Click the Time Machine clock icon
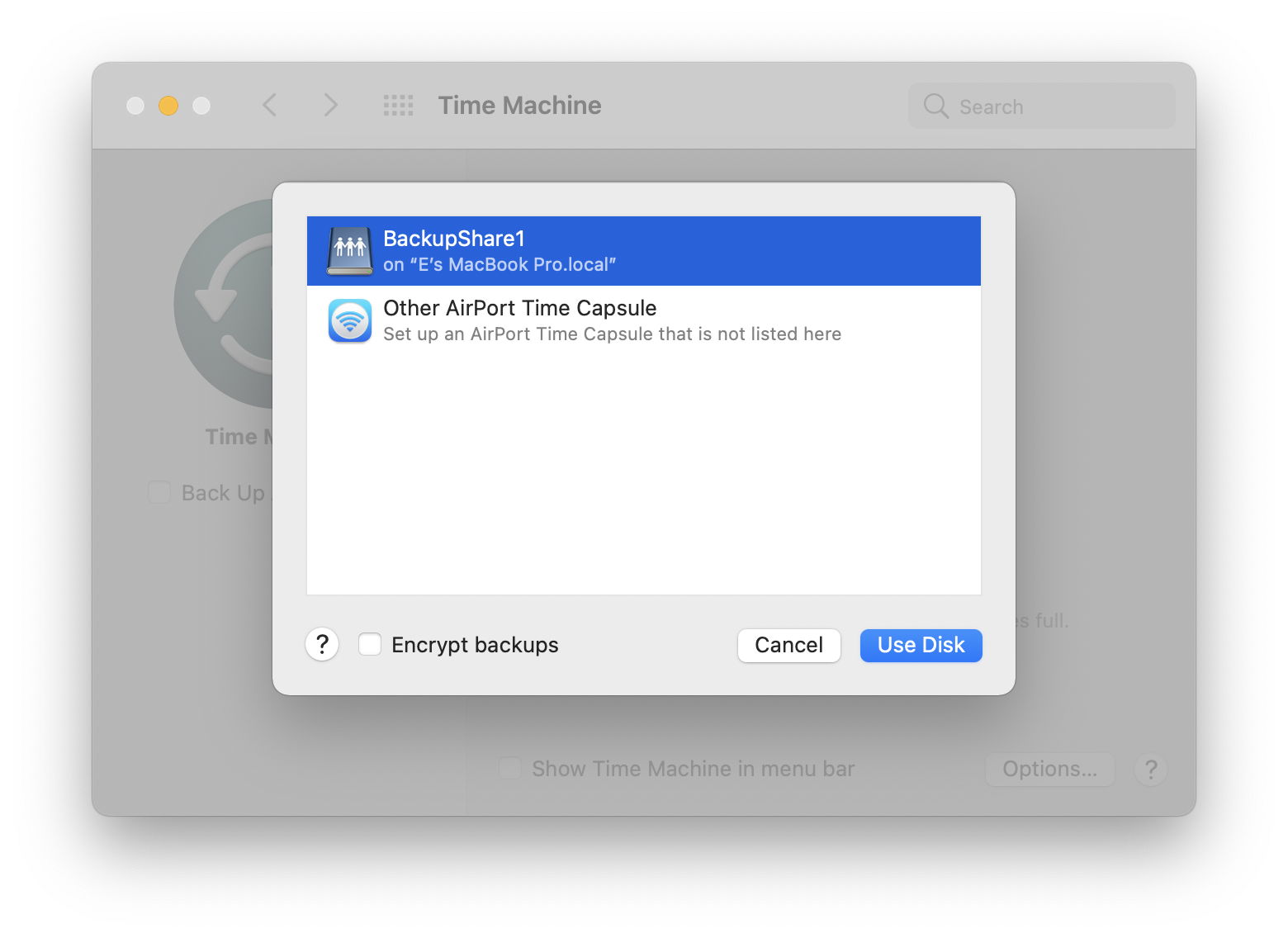 (225, 304)
